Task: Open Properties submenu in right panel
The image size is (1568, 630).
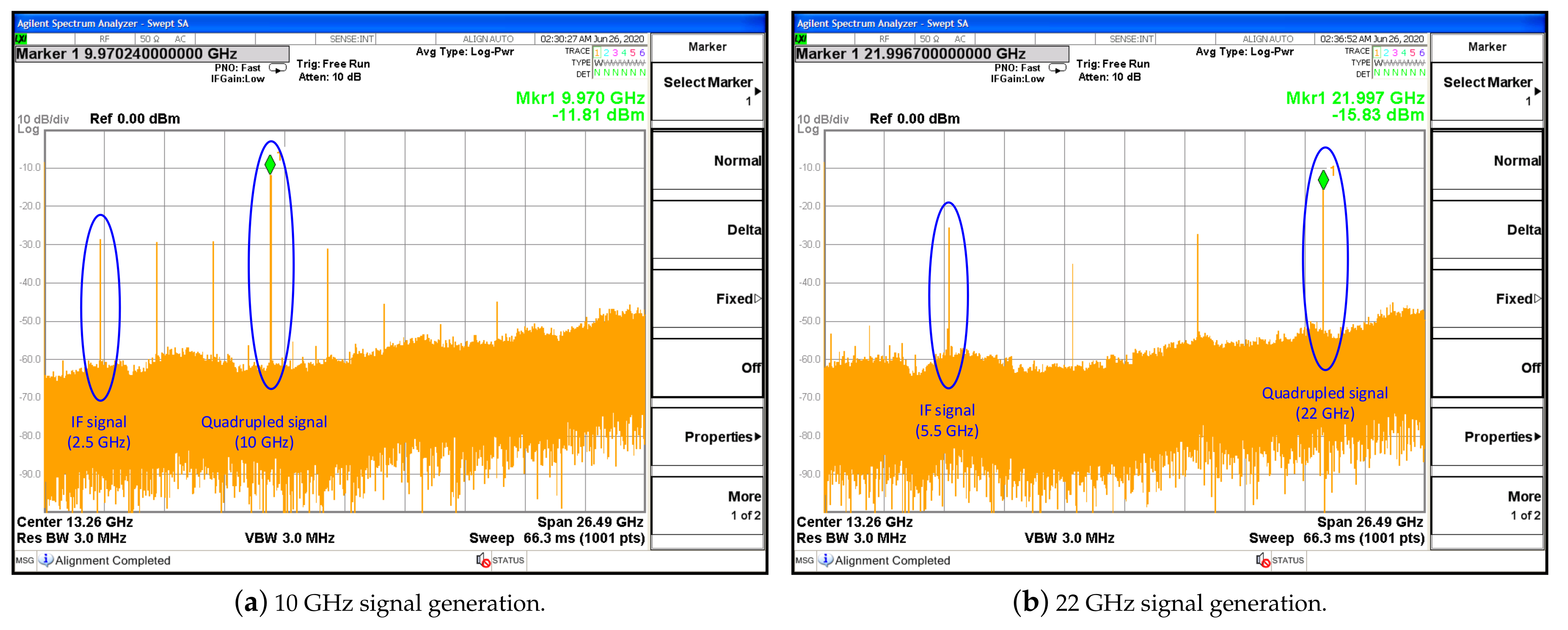Action: point(1487,437)
